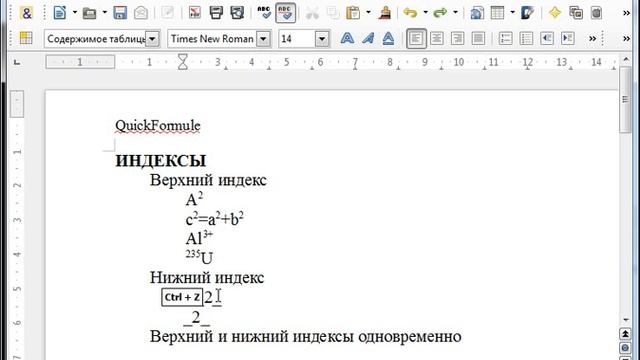Toggle Justified alignment
Screen dimensions: 640x360
point(478,39)
